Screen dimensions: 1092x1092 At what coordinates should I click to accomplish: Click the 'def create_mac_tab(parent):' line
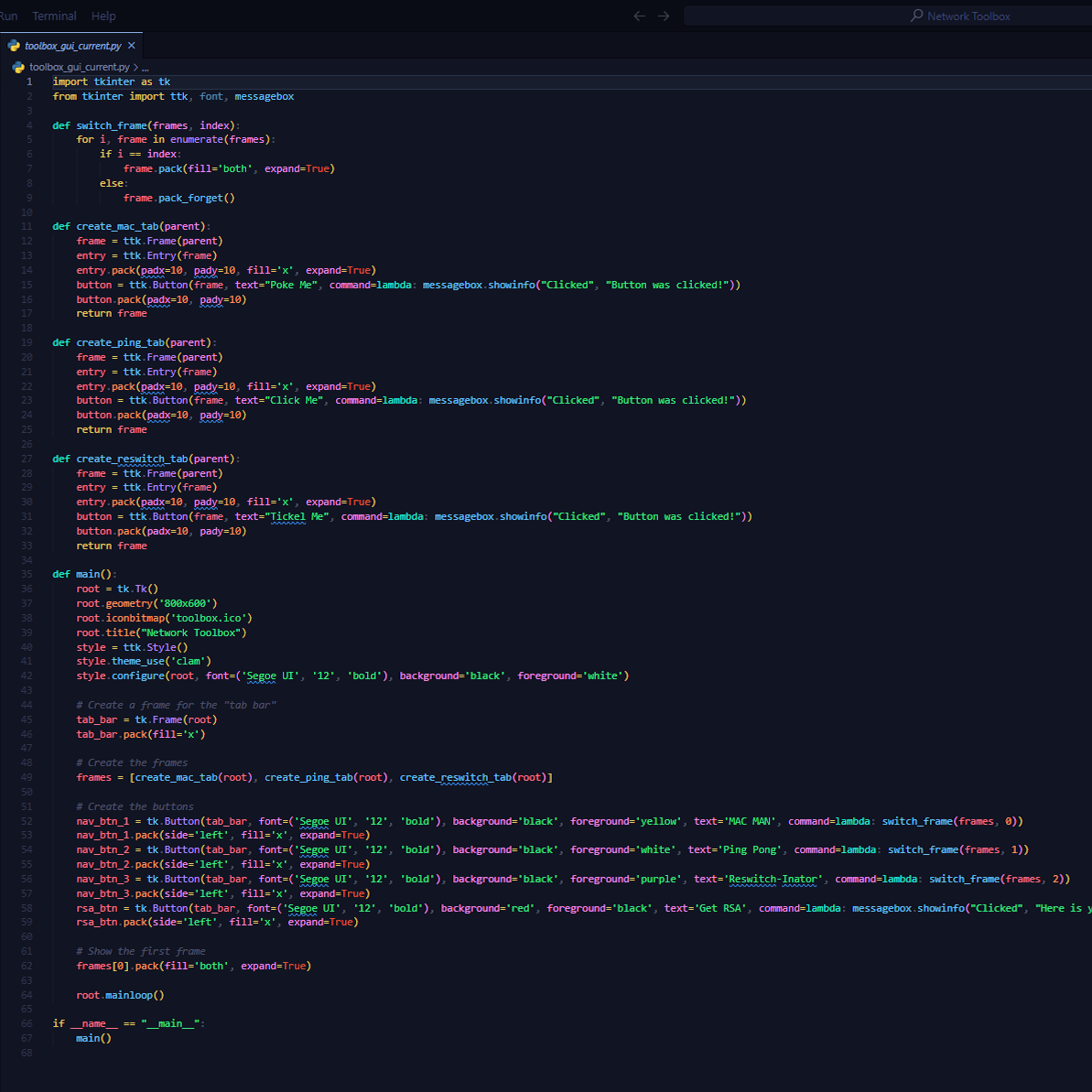click(x=132, y=226)
